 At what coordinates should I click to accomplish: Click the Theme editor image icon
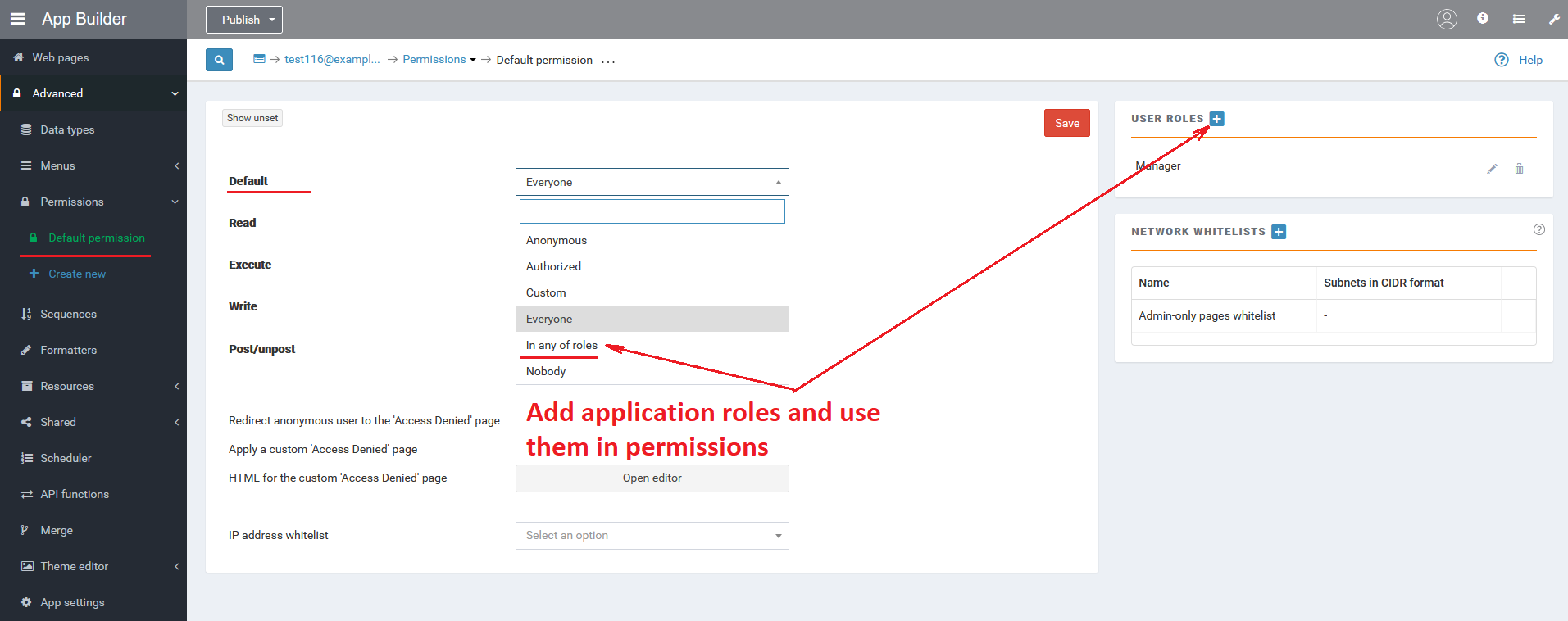pyautogui.click(x=27, y=566)
